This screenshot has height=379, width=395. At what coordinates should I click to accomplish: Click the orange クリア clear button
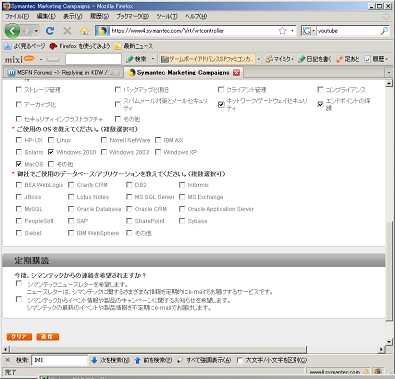tap(19, 337)
